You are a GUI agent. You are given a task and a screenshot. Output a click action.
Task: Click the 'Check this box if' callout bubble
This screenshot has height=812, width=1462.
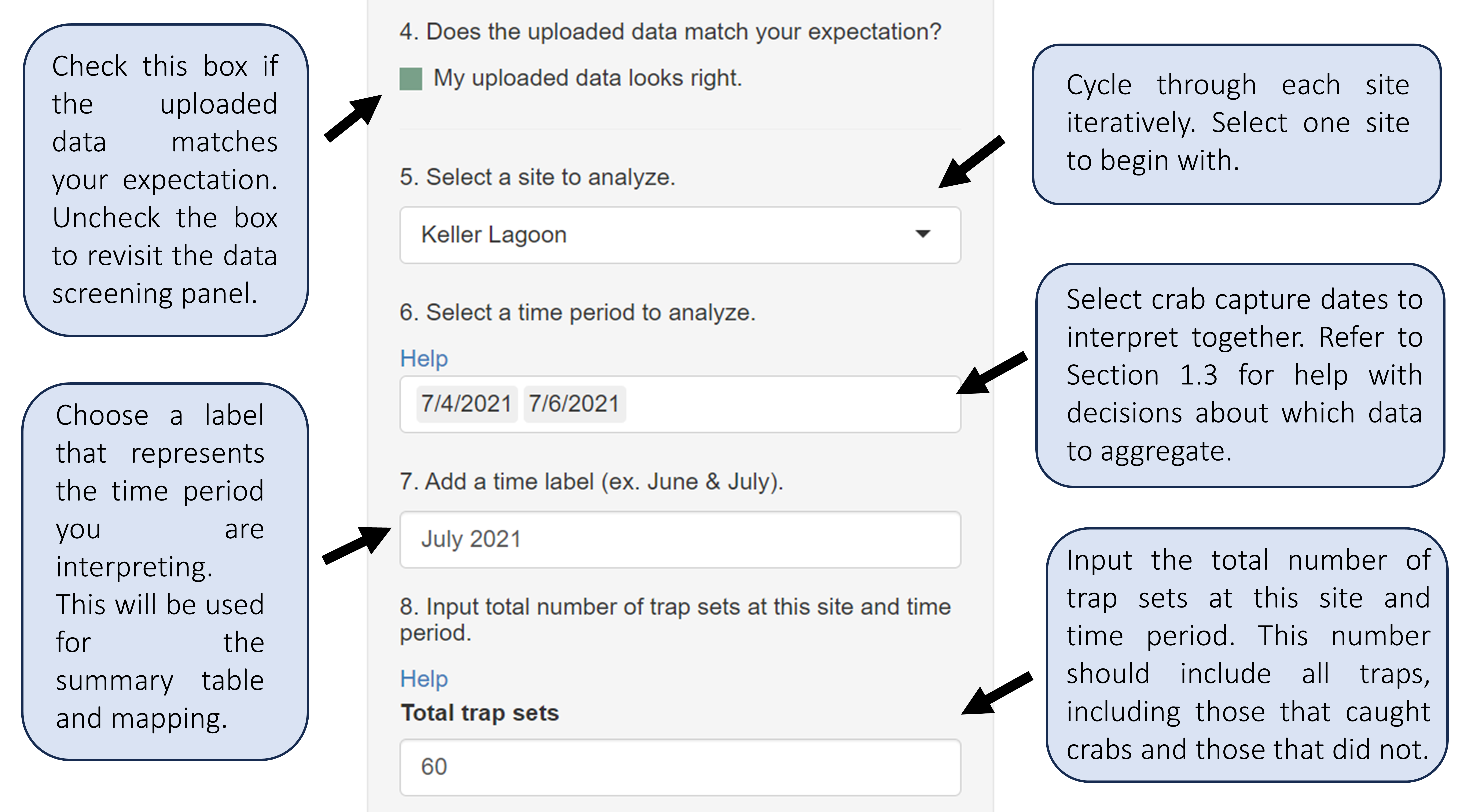click(x=165, y=180)
